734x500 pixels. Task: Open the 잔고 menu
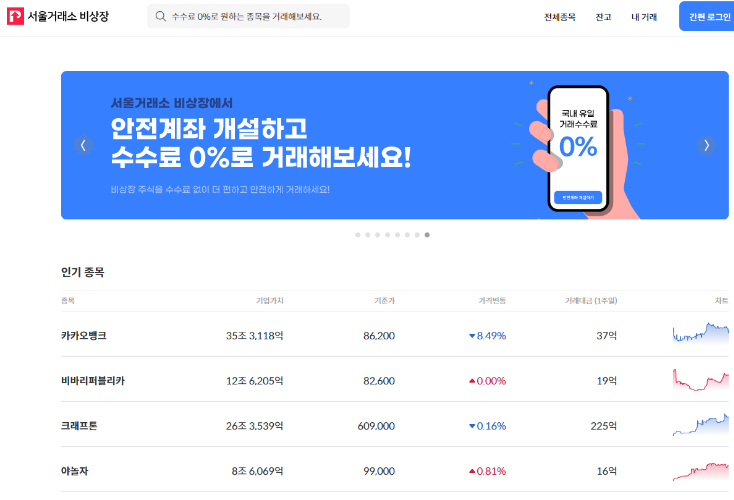click(603, 17)
